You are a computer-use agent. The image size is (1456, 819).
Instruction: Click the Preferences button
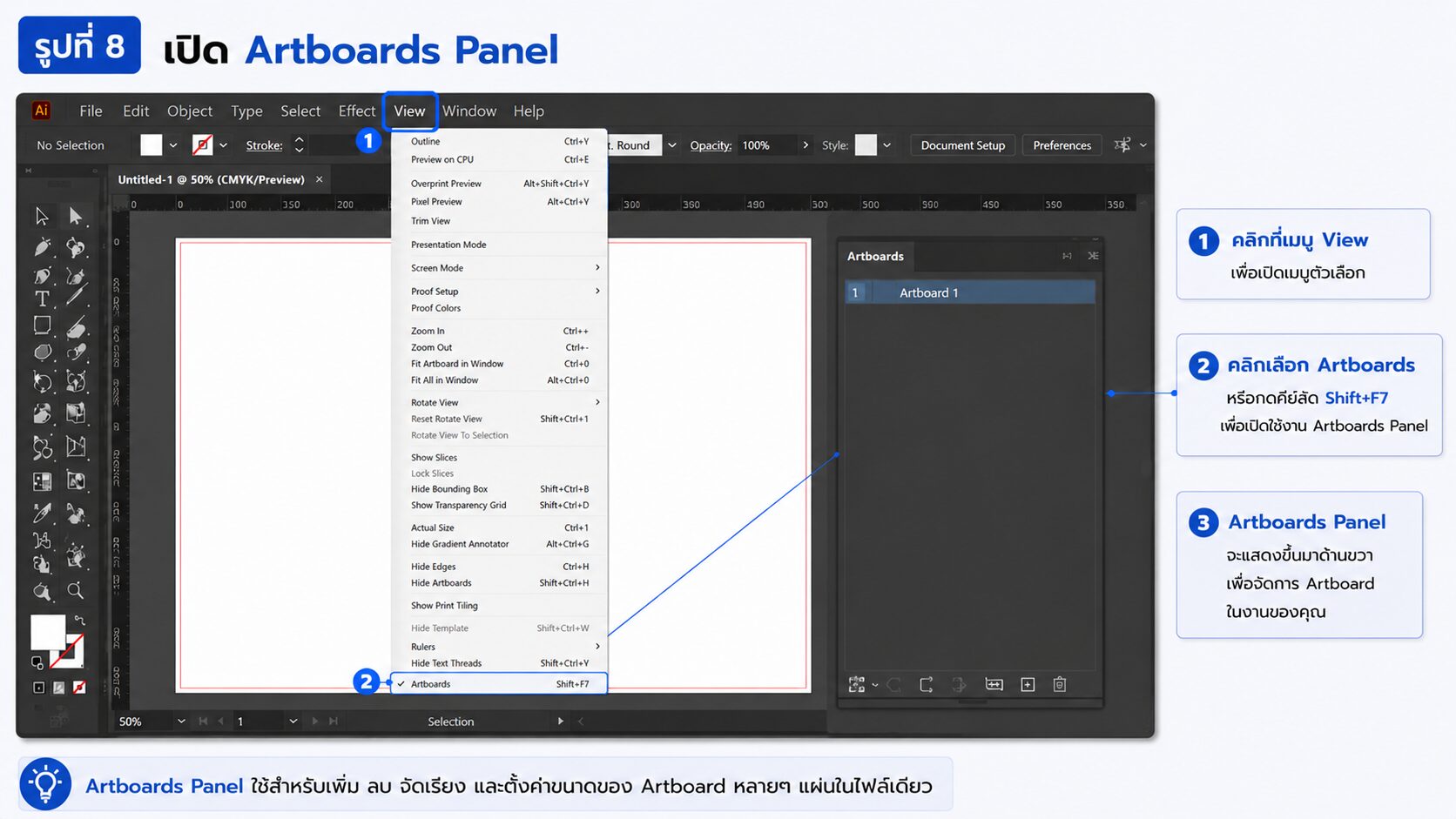coord(1062,145)
